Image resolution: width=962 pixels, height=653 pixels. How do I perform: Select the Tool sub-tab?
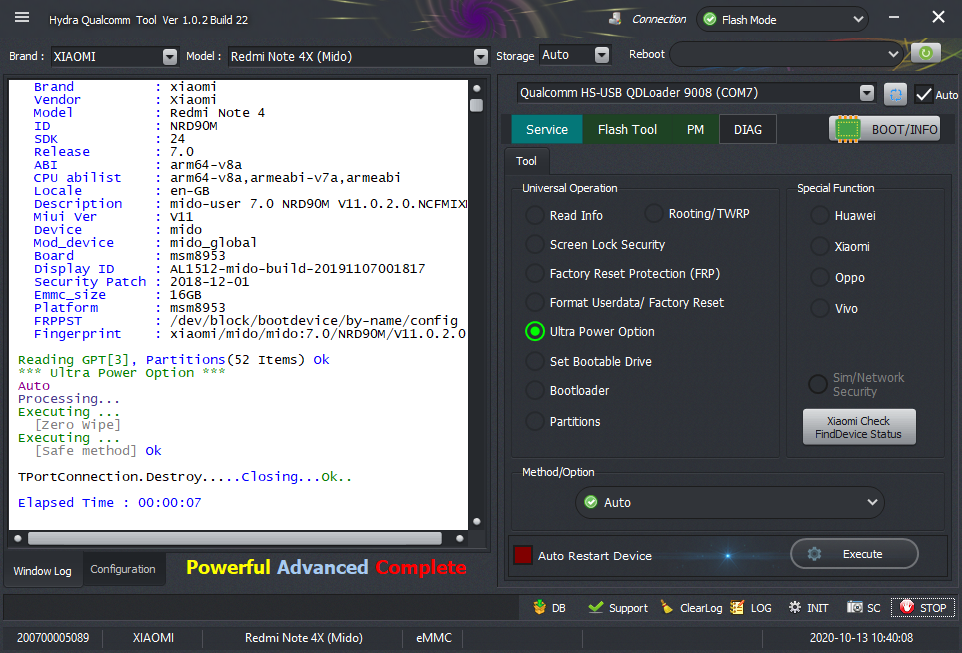click(526, 161)
